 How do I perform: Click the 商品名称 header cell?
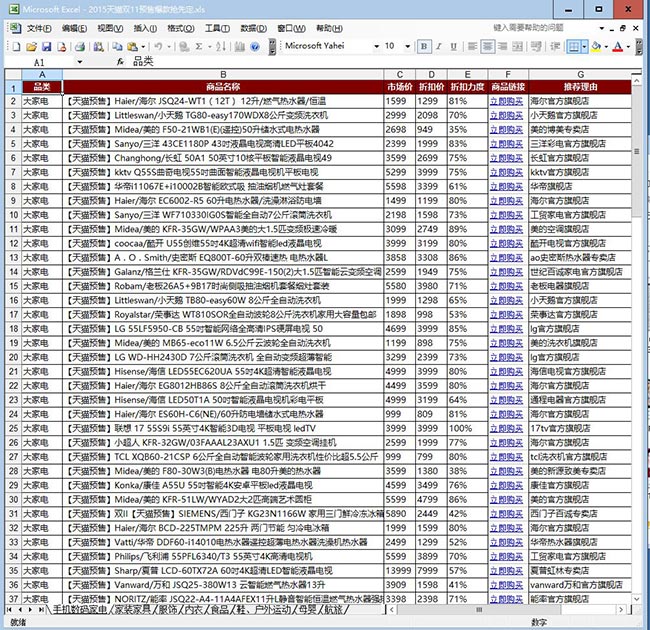[223, 88]
